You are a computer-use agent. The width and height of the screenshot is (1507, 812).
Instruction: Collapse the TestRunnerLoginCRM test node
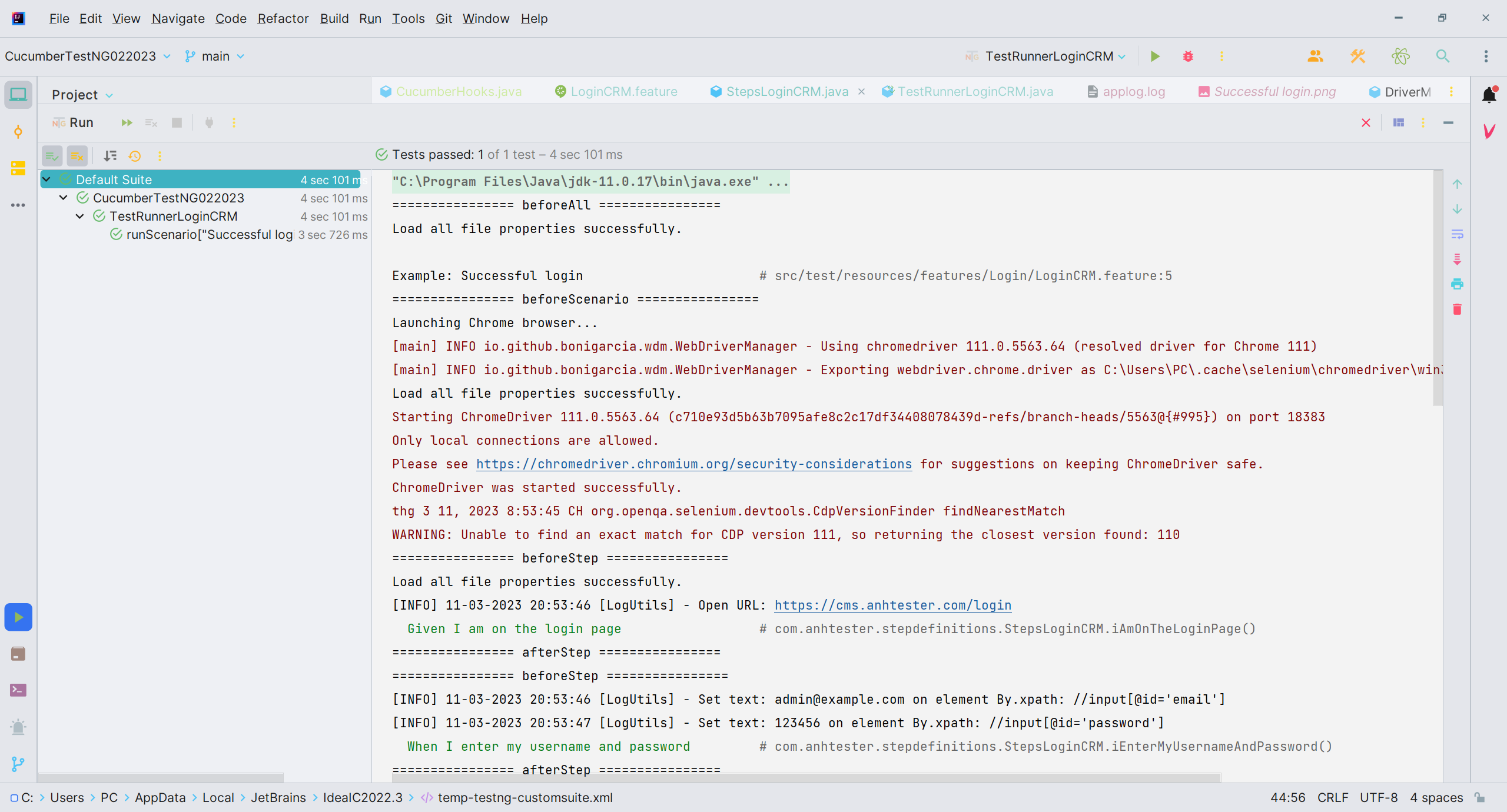79,217
